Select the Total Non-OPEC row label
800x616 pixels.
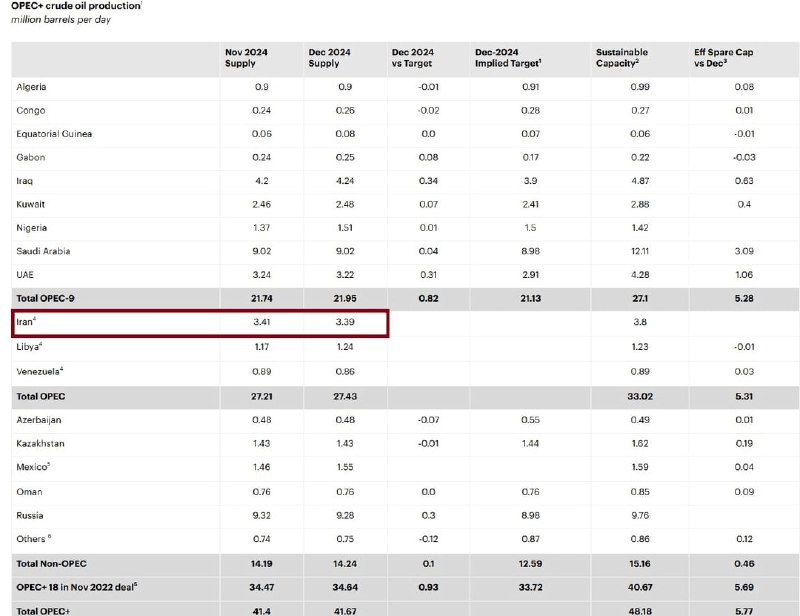[x=50, y=565]
